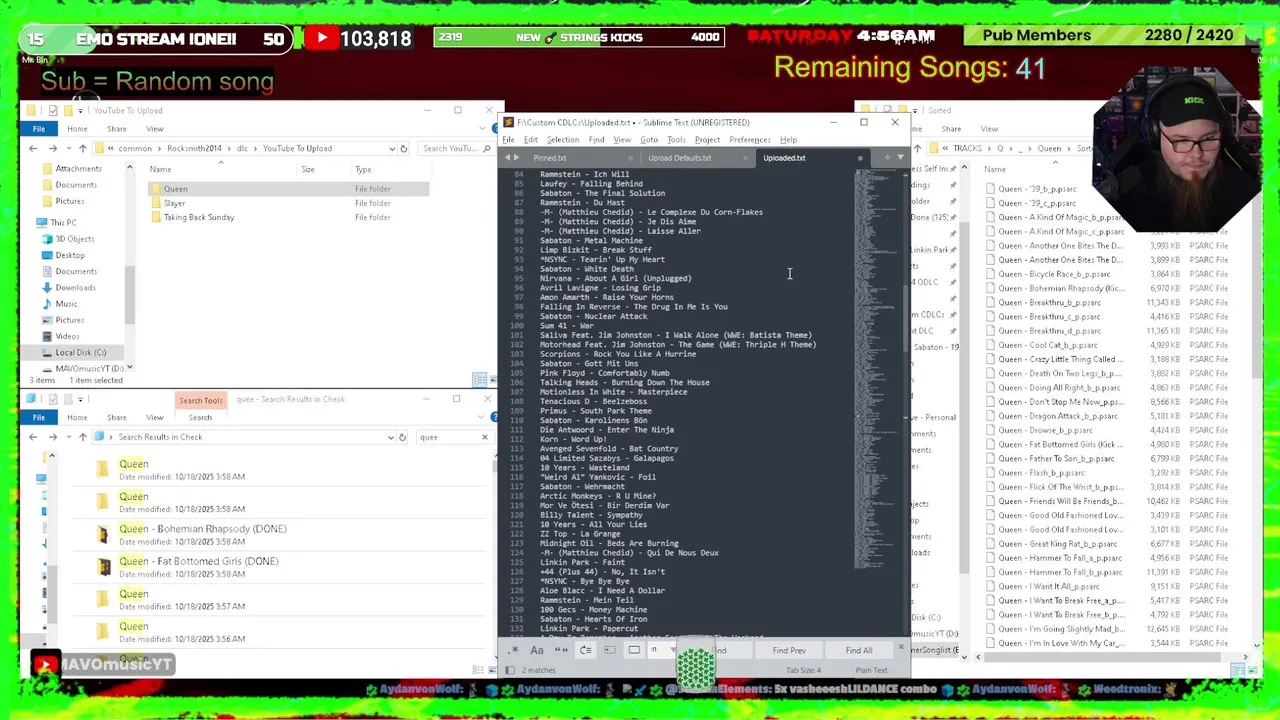Toggle regular expression mode in Sublime find bar
1280x720 pixels.
[x=514, y=650]
